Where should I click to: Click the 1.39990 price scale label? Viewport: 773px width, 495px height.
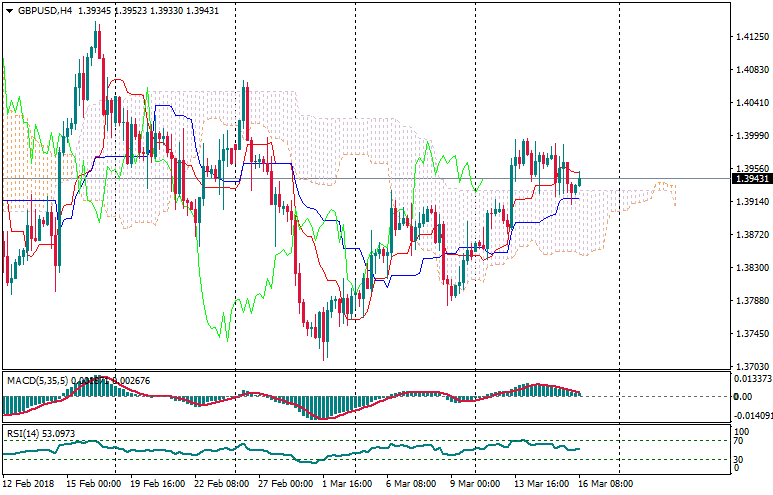pos(750,136)
